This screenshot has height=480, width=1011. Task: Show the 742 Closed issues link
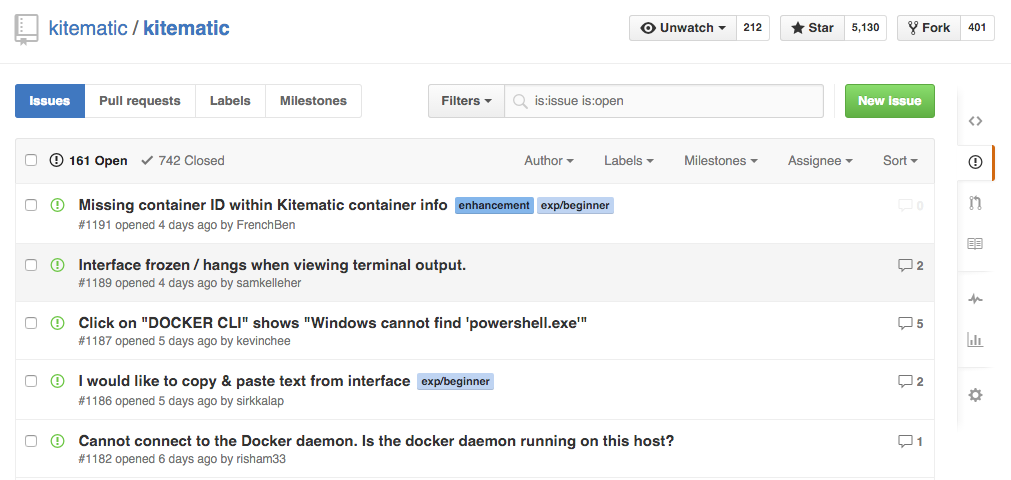(x=183, y=161)
